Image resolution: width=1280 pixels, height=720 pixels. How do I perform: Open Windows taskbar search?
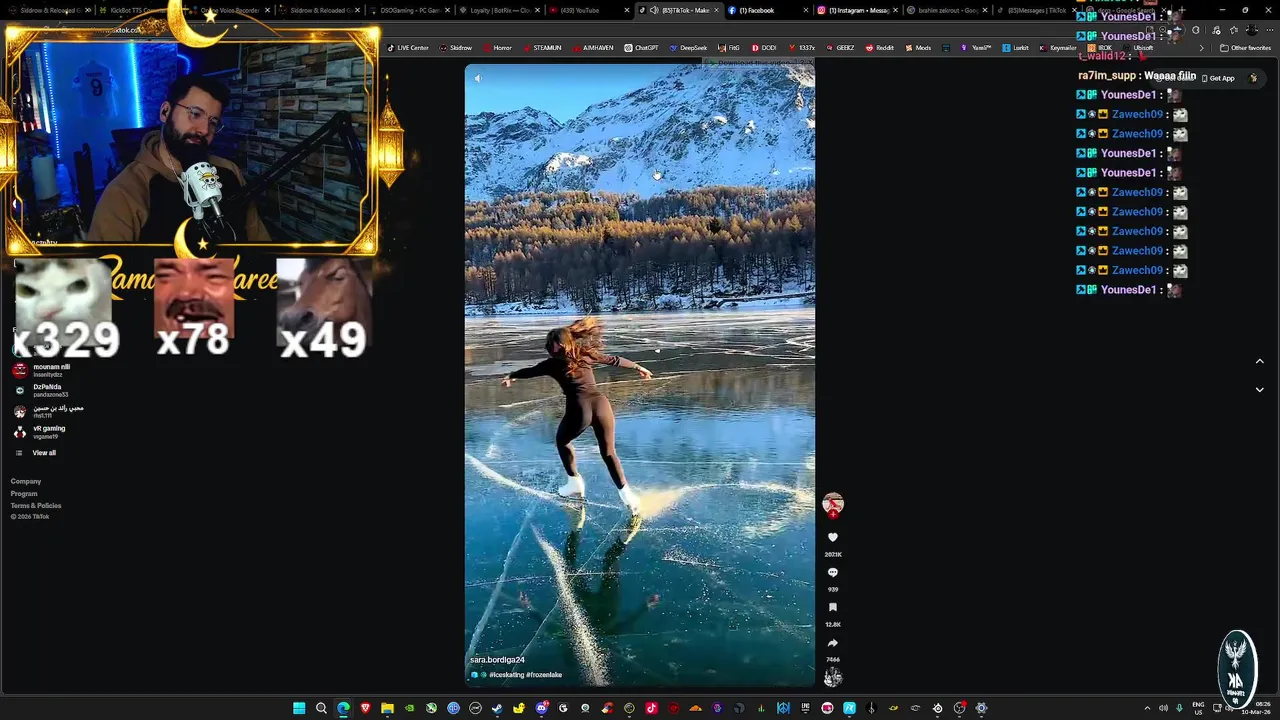click(x=321, y=708)
